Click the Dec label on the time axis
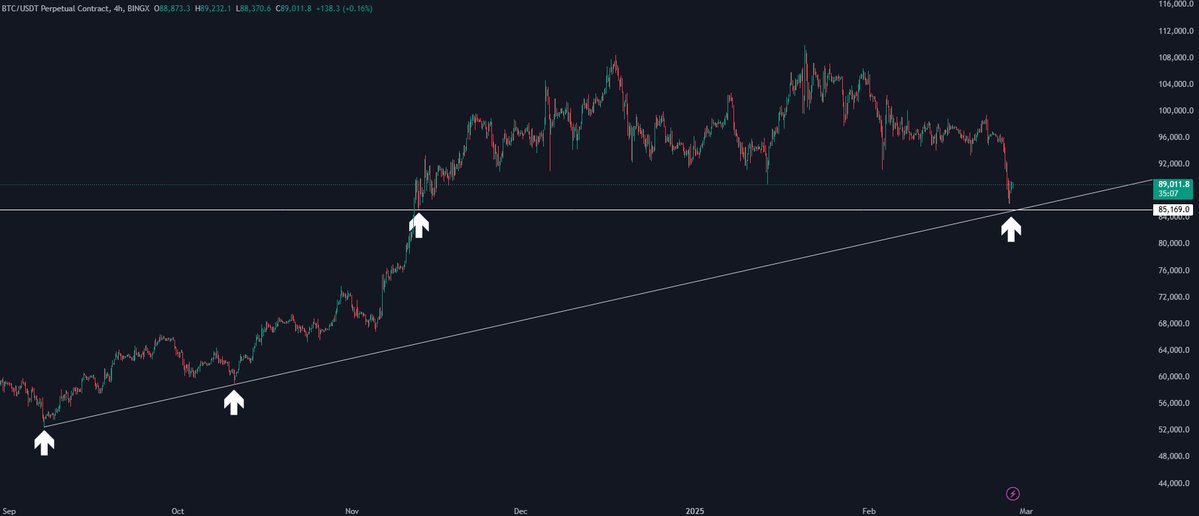This screenshot has height=516, width=1199. [520, 510]
